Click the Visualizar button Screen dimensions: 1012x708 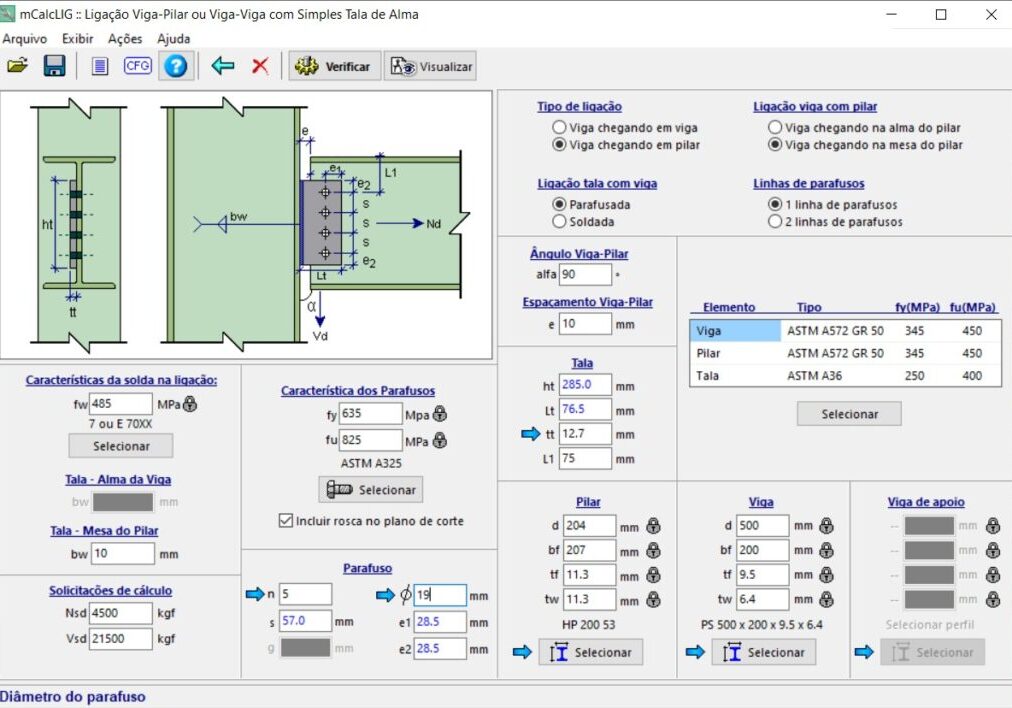[430, 66]
